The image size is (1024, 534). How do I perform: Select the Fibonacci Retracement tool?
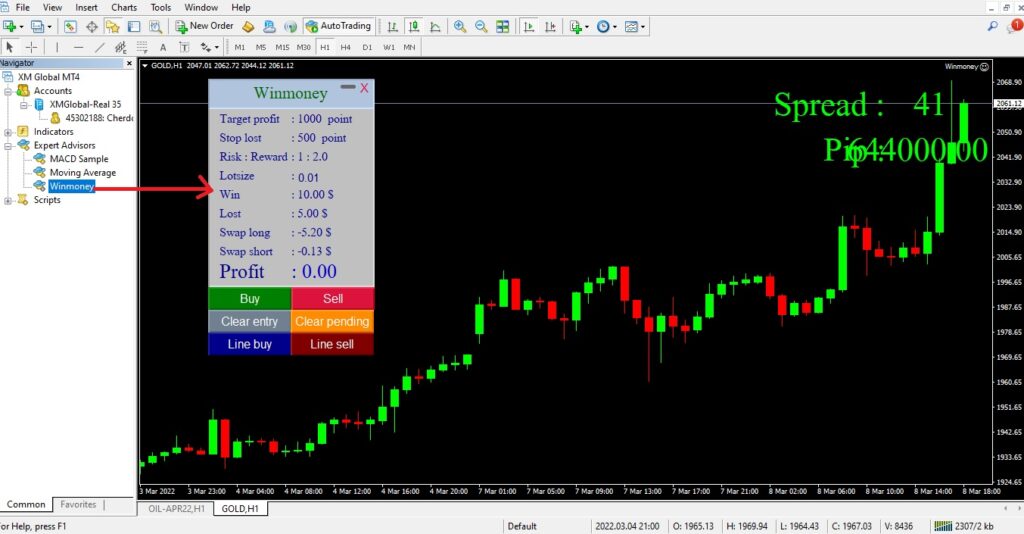click(x=142, y=47)
